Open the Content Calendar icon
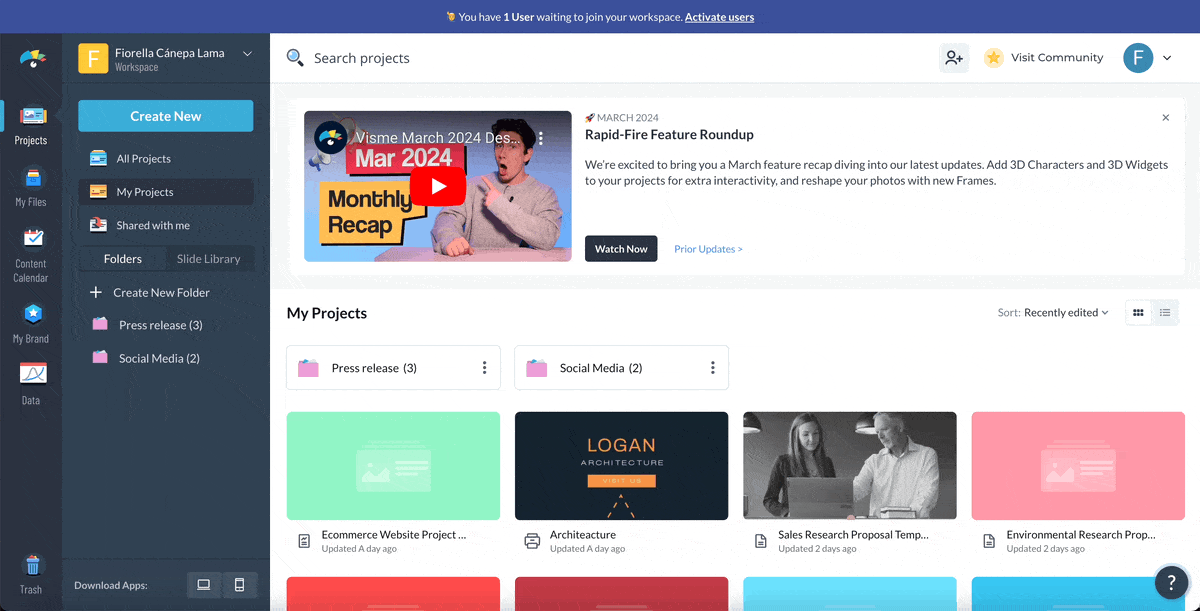The width and height of the screenshot is (1200, 611). [x=31, y=254]
